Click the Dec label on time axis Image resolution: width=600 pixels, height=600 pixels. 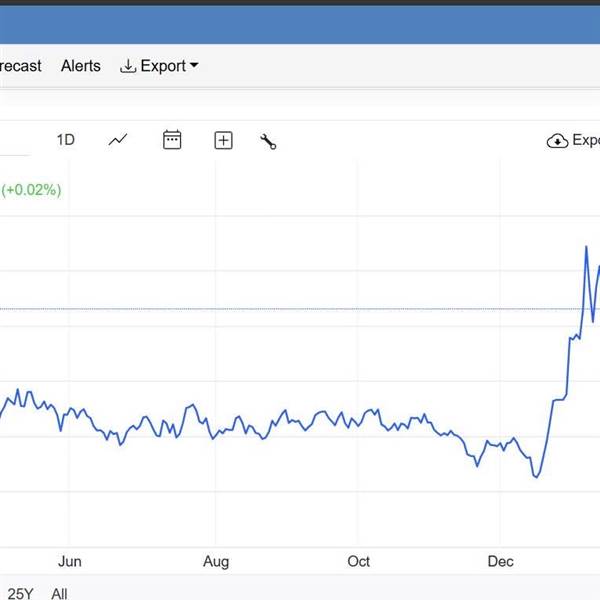(x=500, y=561)
